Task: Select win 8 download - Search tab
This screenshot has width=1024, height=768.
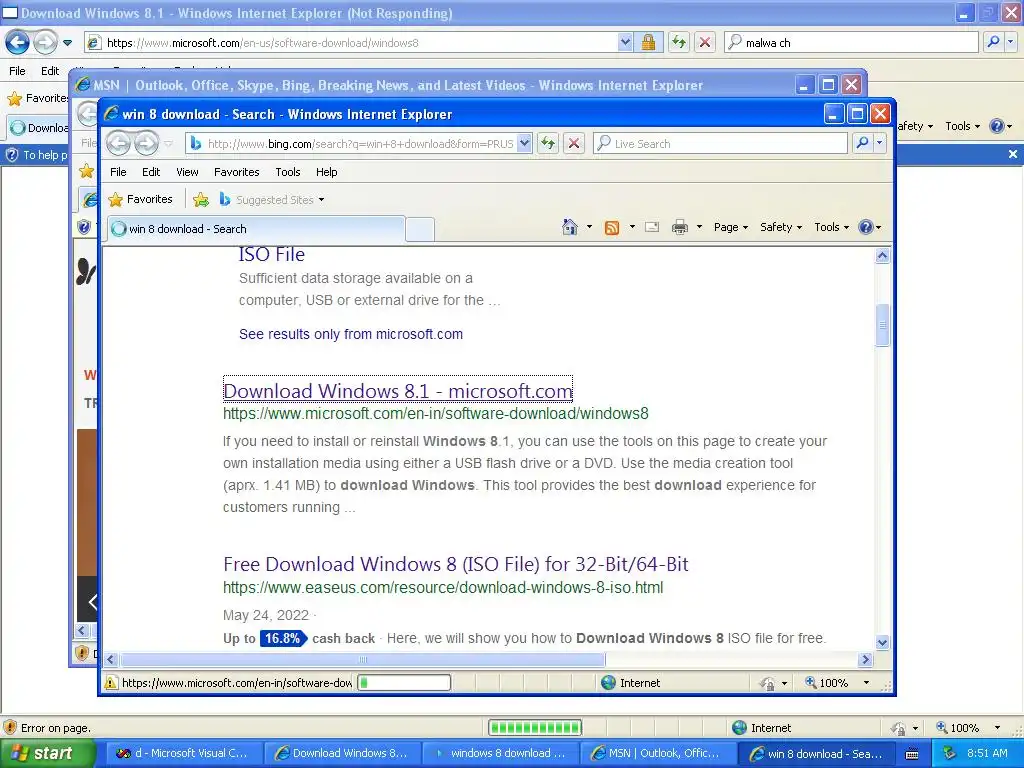Action: pos(255,229)
